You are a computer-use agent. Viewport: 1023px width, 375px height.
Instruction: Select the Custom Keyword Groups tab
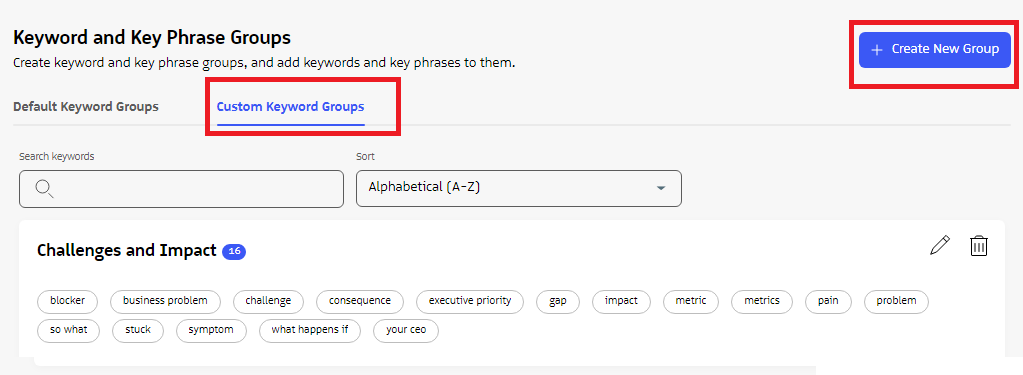pyautogui.click(x=290, y=106)
